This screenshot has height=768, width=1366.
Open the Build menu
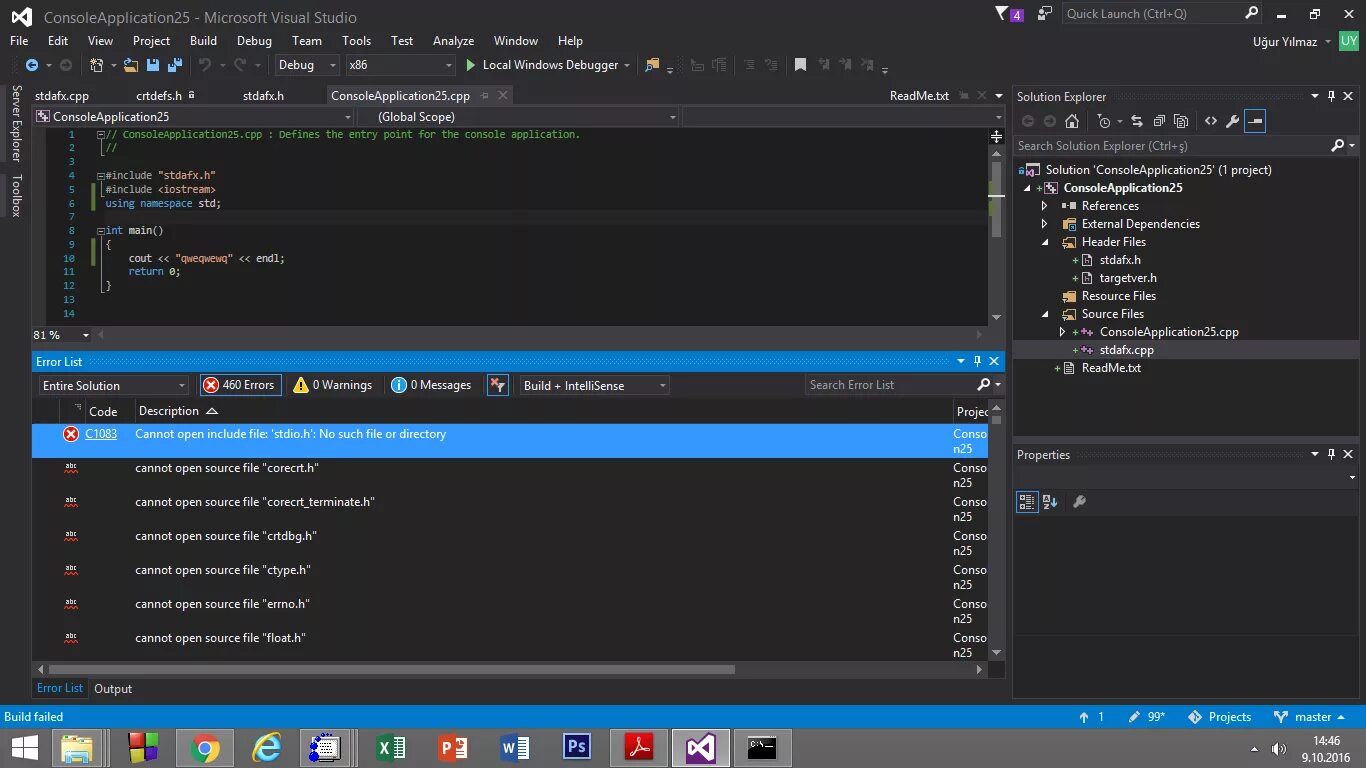[x=203, y=41]
